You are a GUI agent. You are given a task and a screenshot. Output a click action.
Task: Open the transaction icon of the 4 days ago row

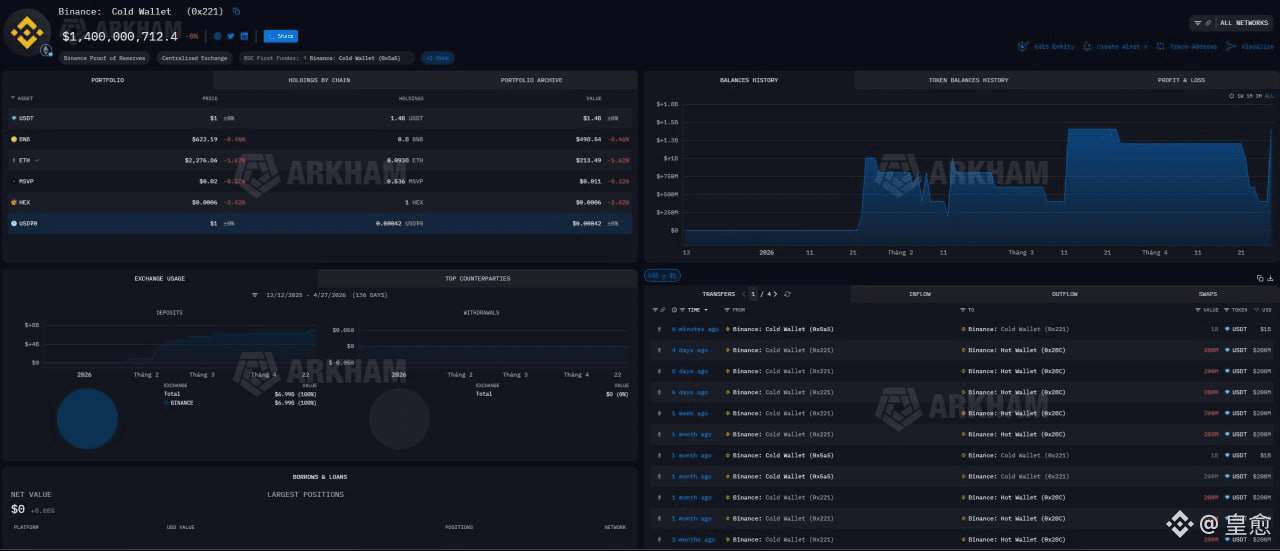coord(658,350)
